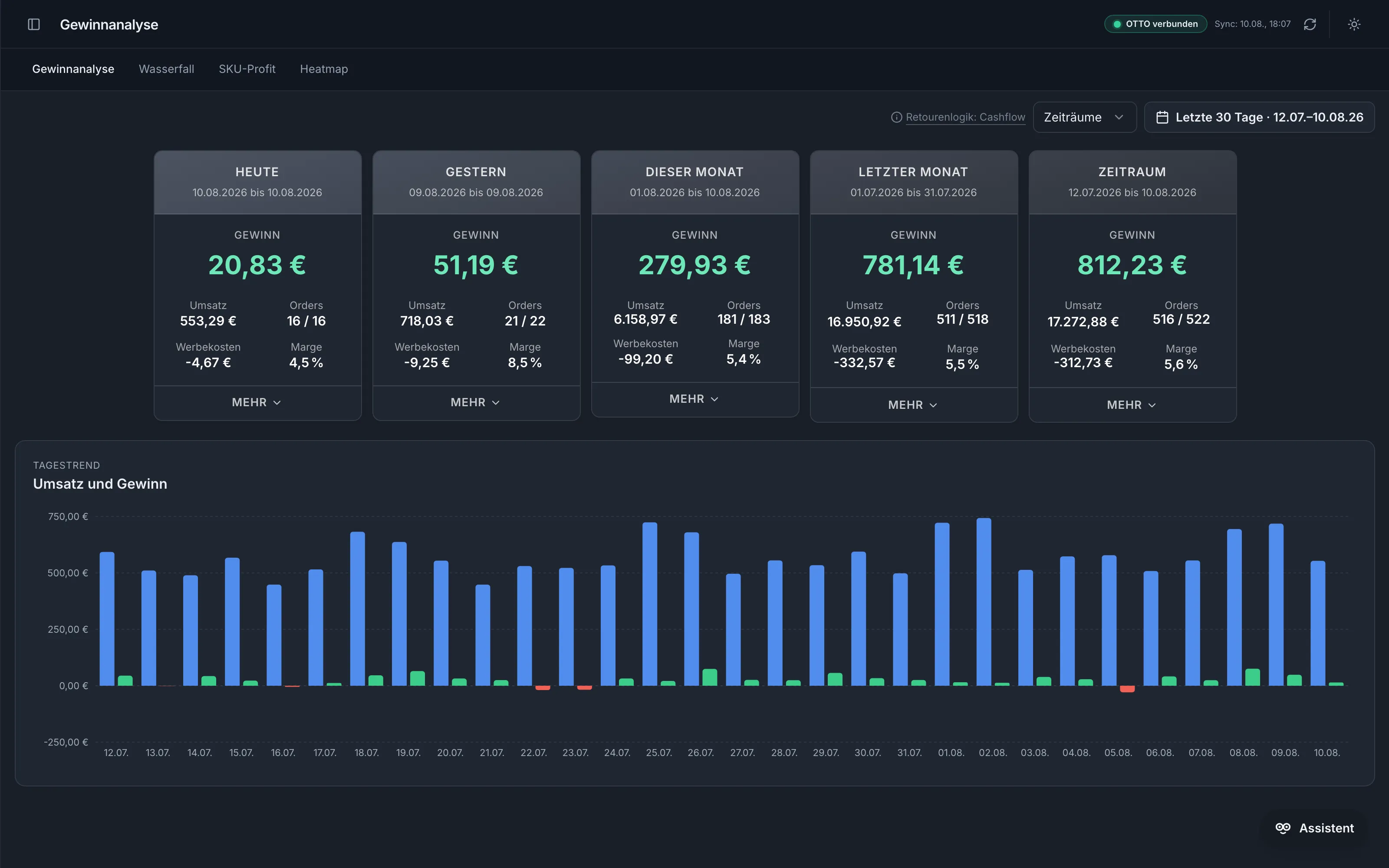
Task: Click the Umsatz value 553,29 €
Action: pos(208,321)
